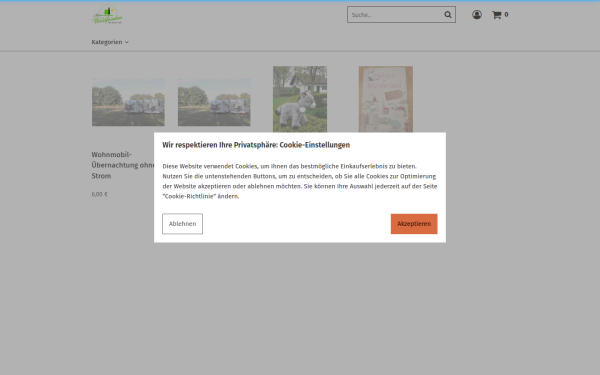Viewport: 600px width, 375px height.
Task: Accept cookies with the Akzeptieren button
Action: coord(414,224)
